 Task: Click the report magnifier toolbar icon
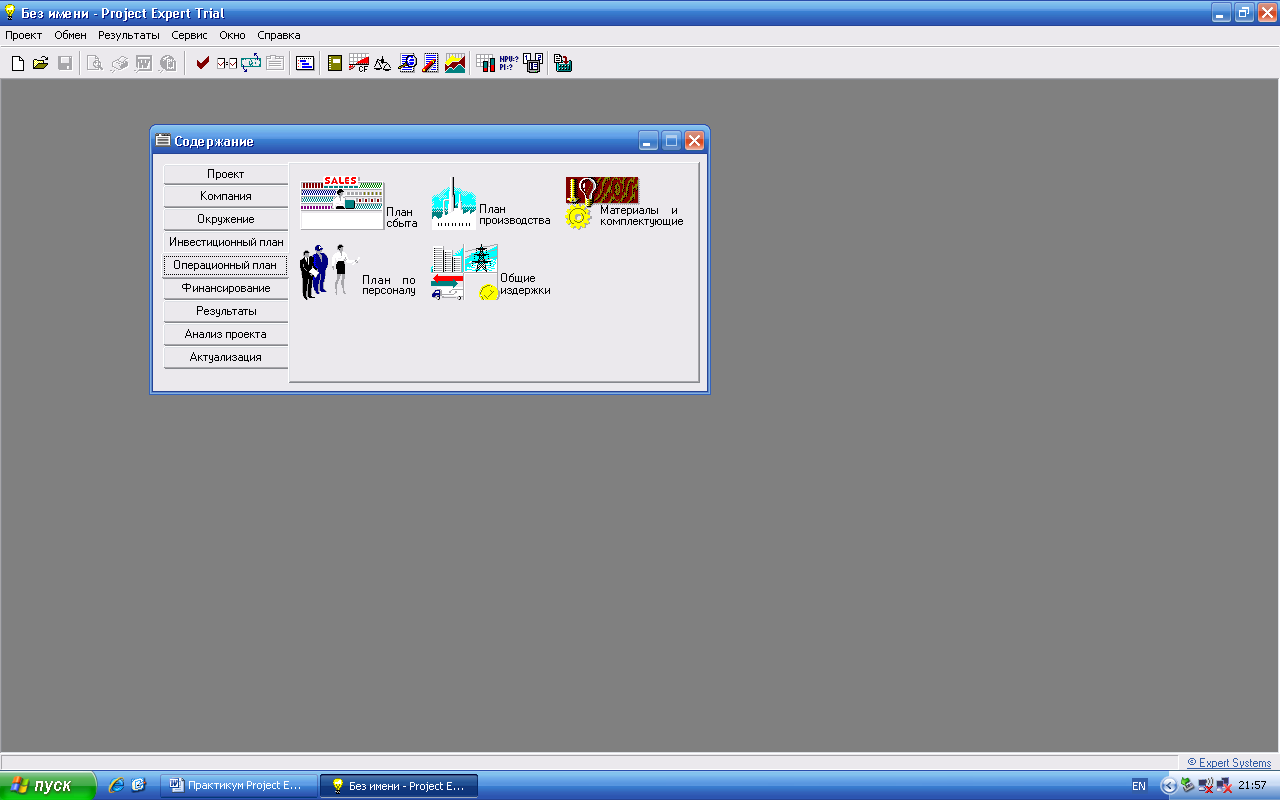click(407, 63)
